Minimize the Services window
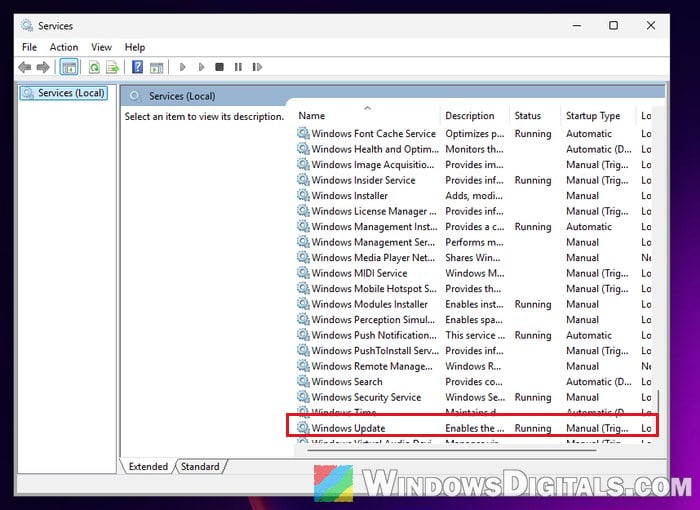 (x=577, y=25)
